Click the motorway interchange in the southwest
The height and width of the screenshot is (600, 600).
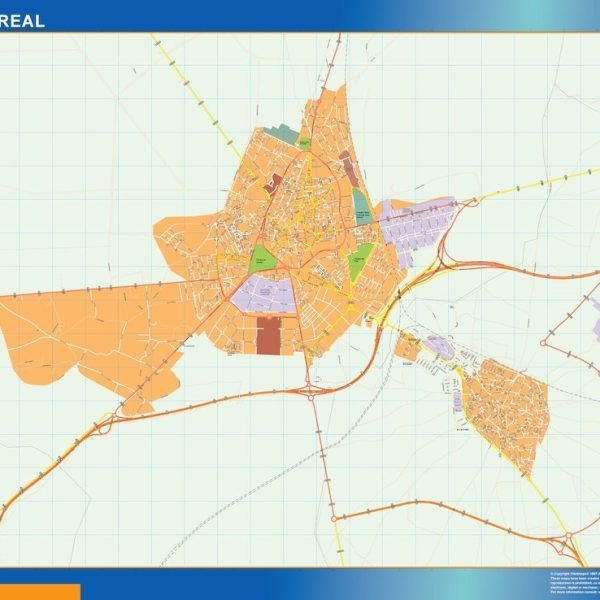pos(107,423)
